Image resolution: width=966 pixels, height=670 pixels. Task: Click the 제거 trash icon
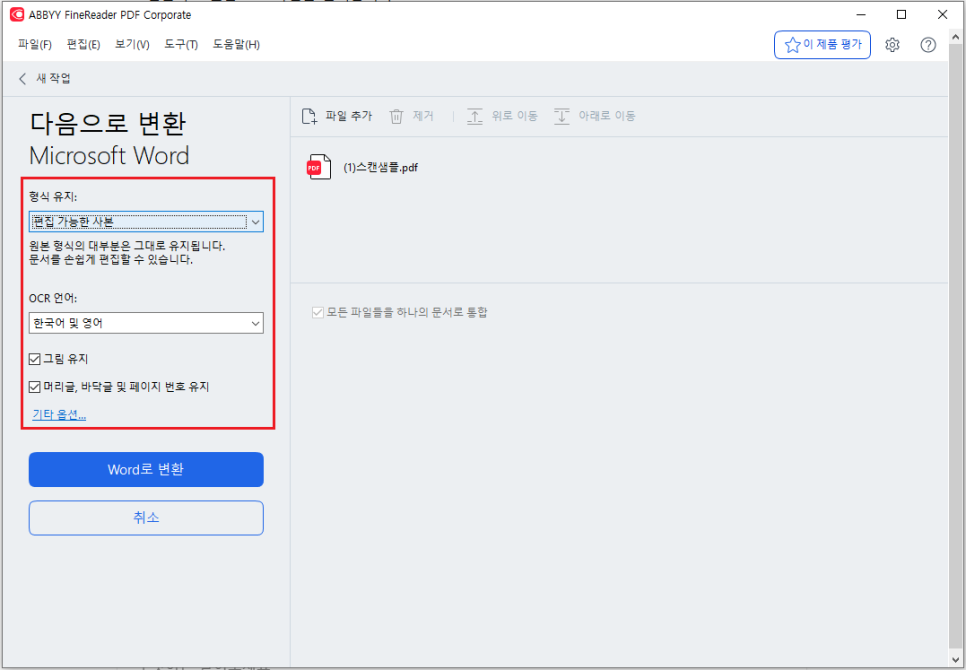coord(396,116)
